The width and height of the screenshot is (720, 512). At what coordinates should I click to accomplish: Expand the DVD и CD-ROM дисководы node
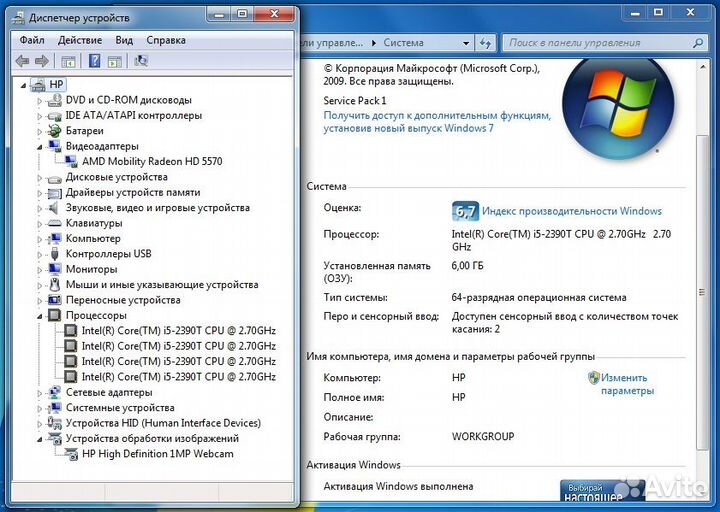[40, 101]
